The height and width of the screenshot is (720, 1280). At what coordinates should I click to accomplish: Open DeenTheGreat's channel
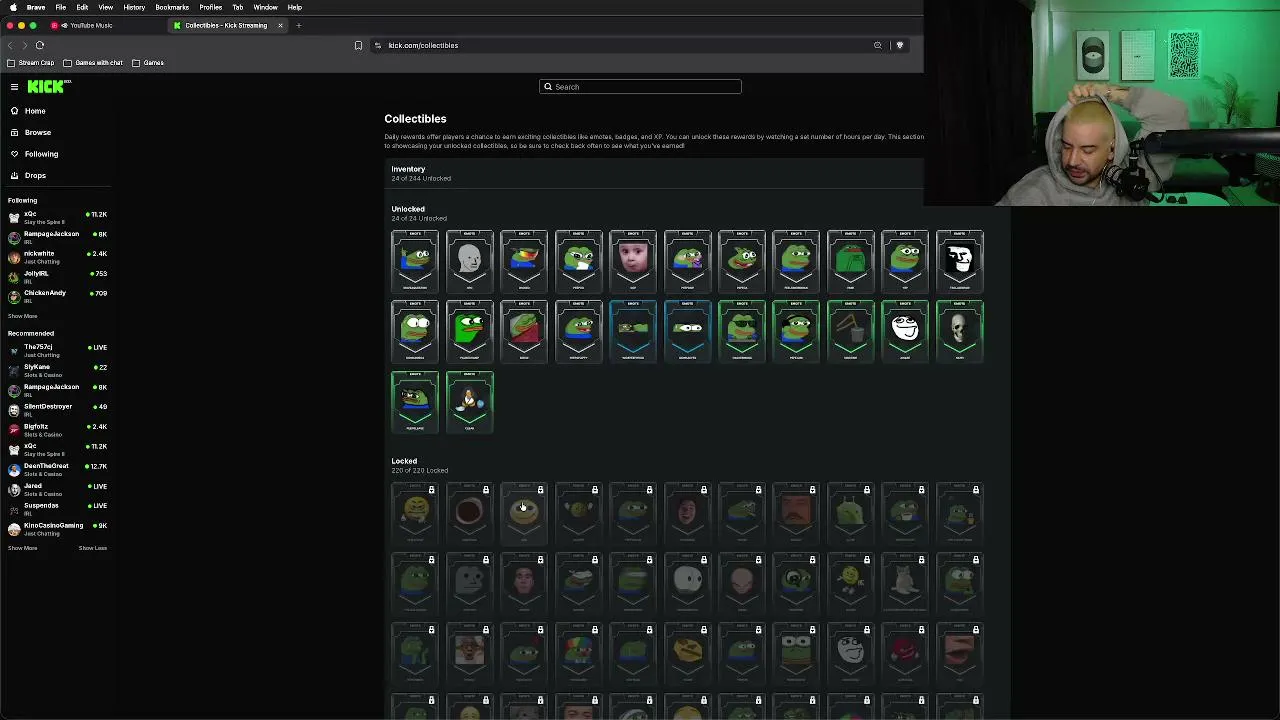coord(57,468)
